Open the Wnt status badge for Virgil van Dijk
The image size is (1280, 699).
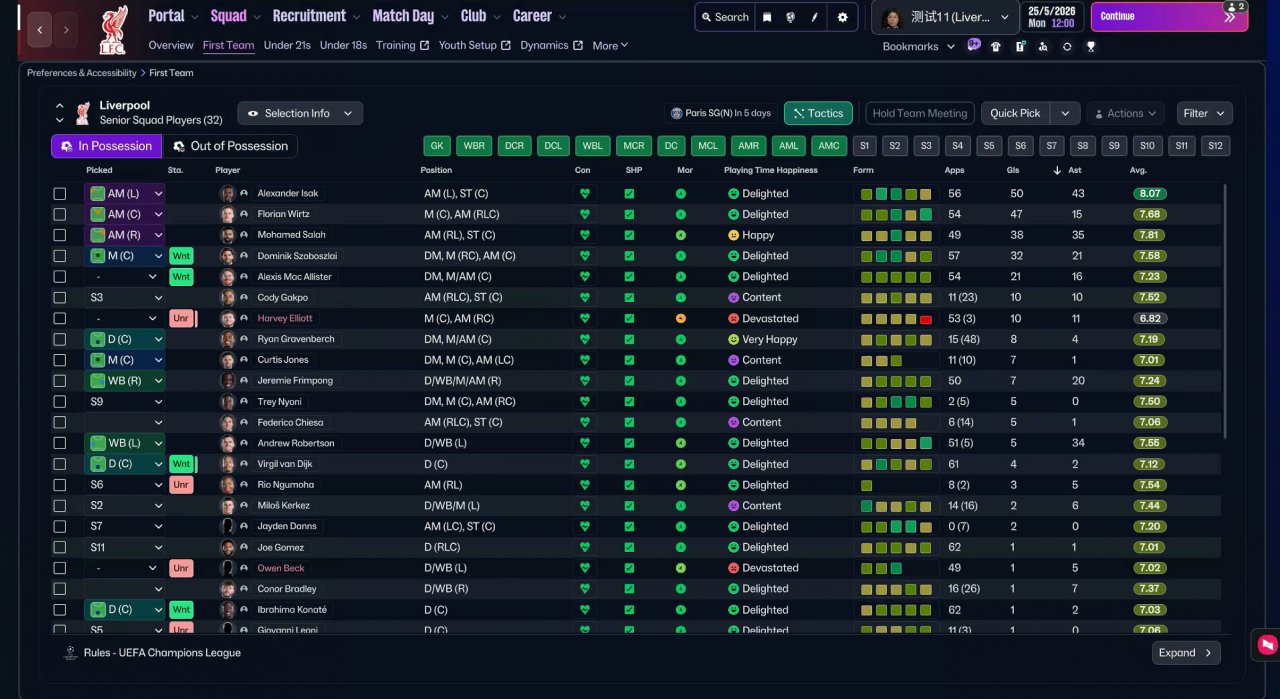tap(181, 464)
